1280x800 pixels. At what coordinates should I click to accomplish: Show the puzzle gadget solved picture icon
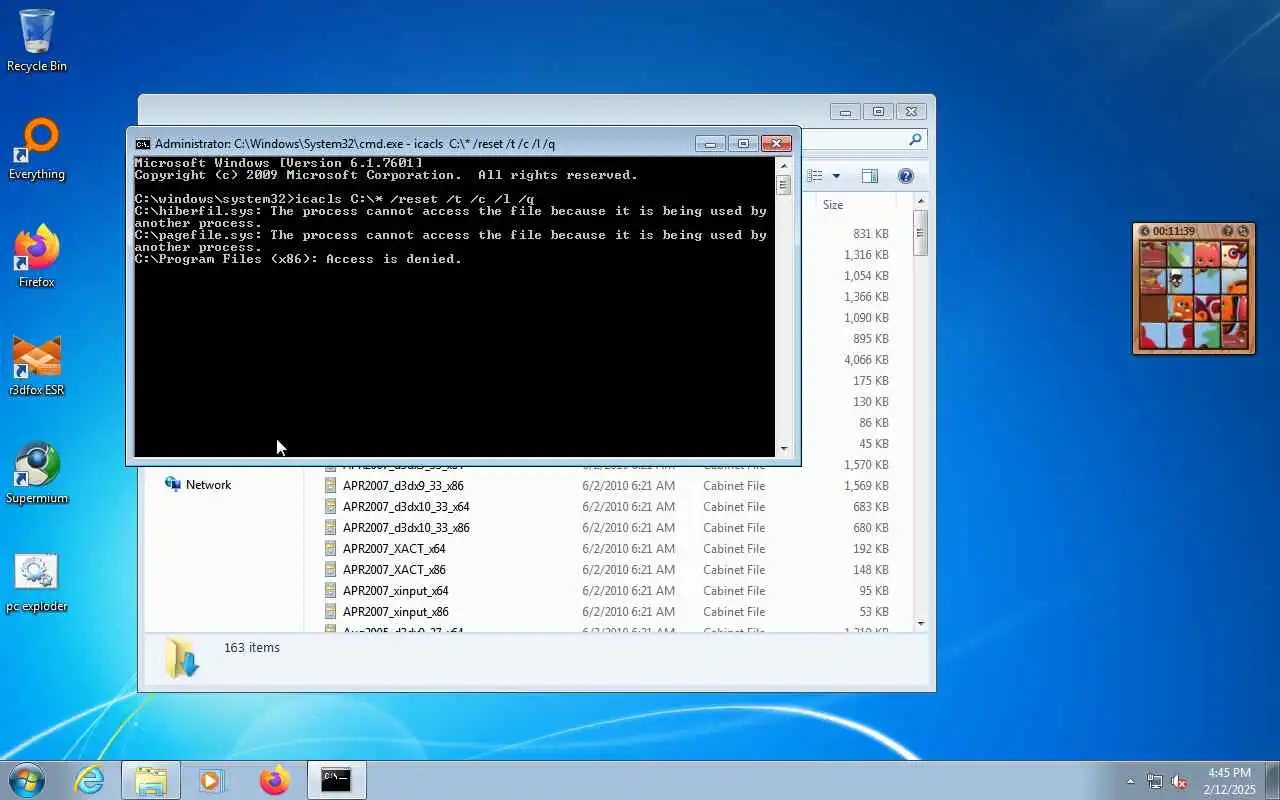[x=1228, y=231]
